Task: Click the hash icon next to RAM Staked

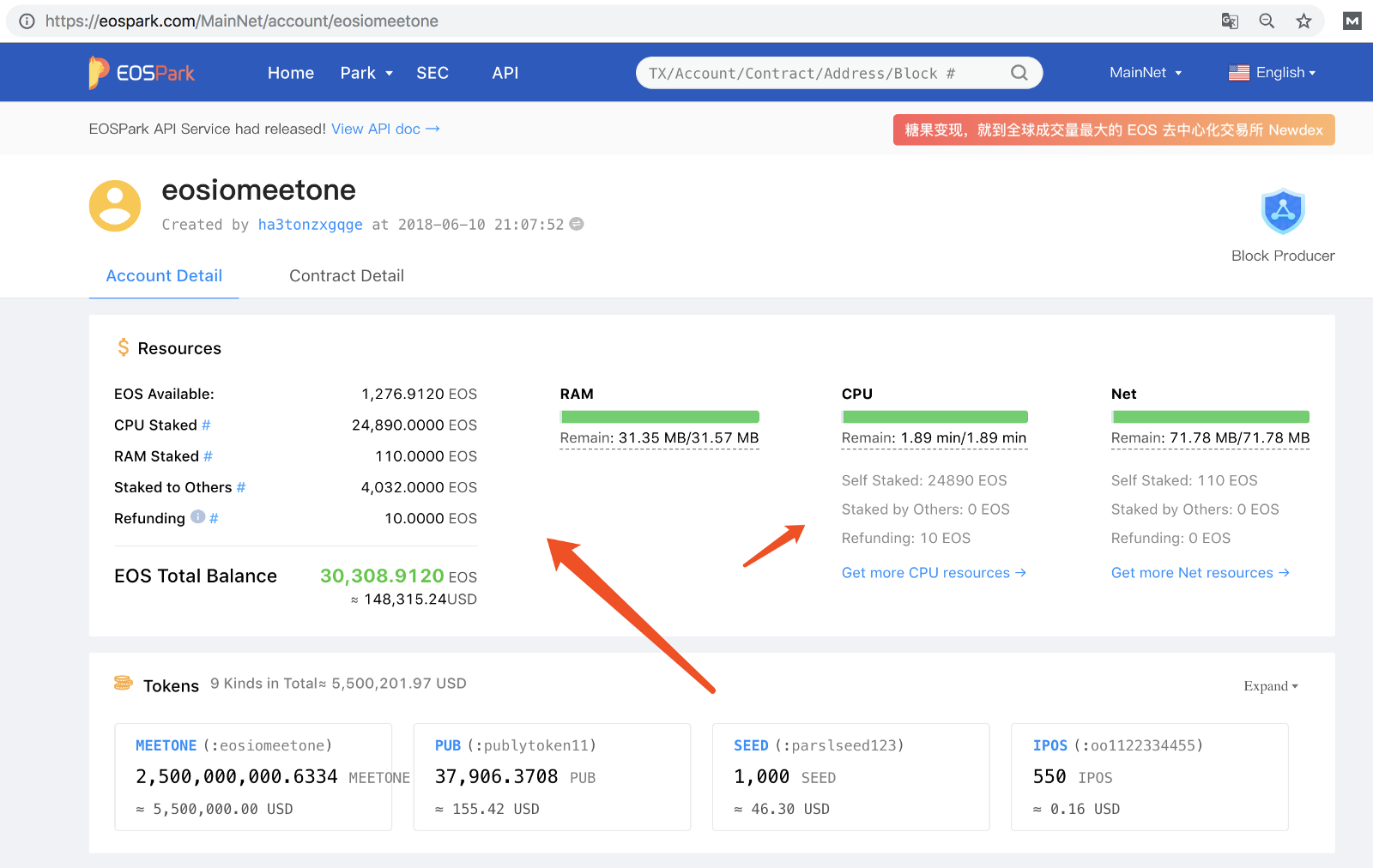Action: click(x=208, y=456)
